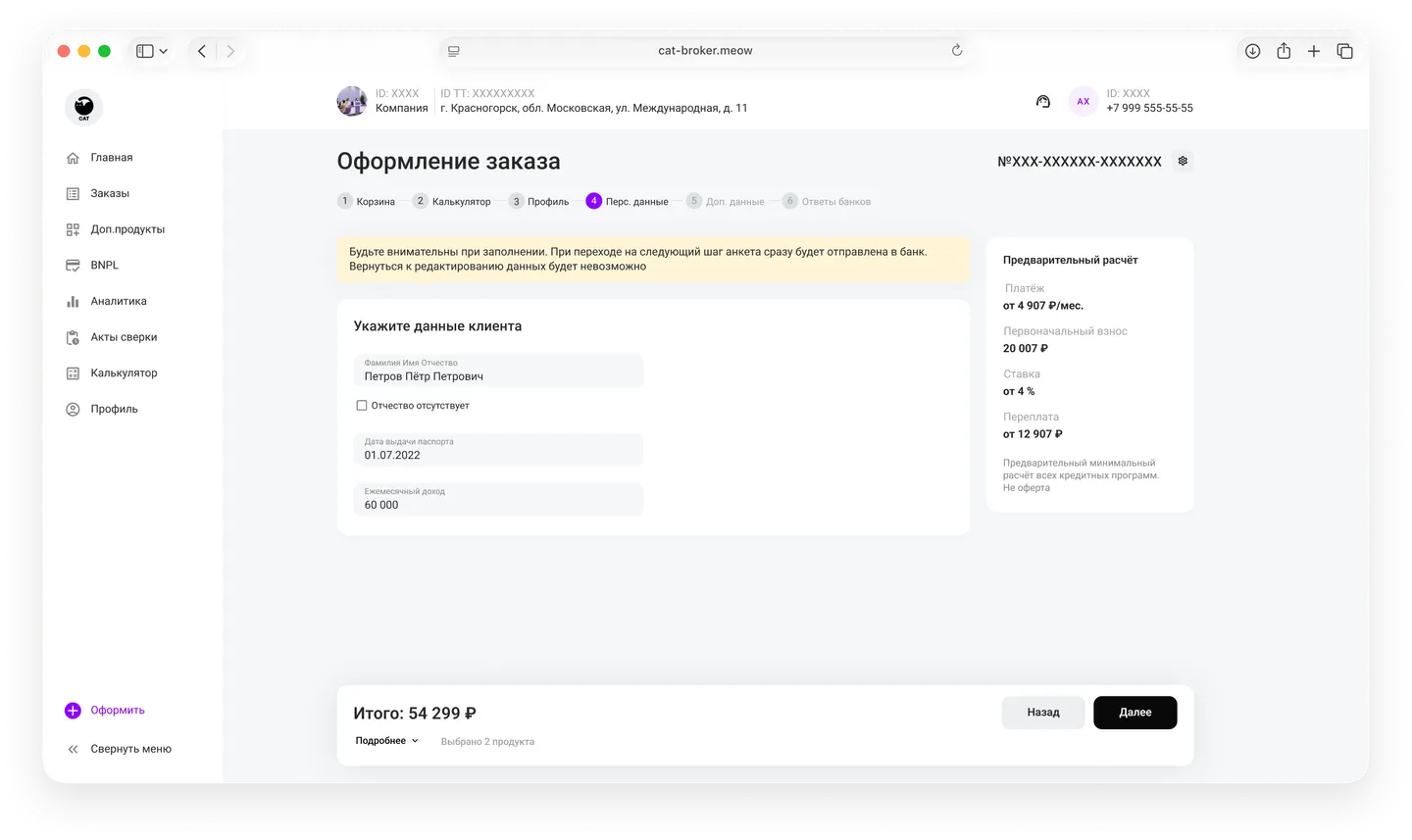This screenshot has width=1412, height=840.
Task: Go to step 1 Корзина
Action: [366, 201]
